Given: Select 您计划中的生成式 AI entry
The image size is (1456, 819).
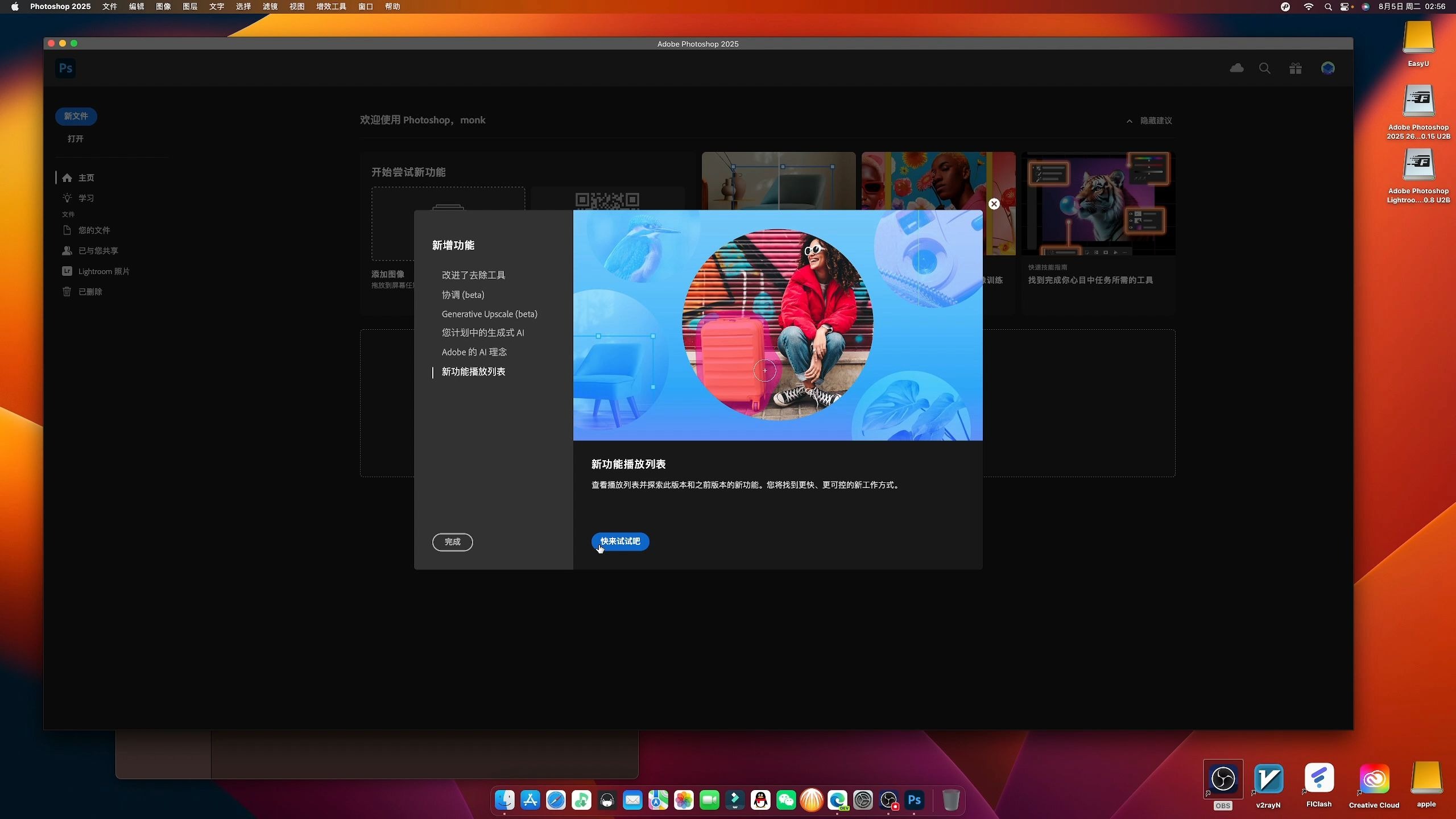Looking at the screenshot, I should point(483,333).
